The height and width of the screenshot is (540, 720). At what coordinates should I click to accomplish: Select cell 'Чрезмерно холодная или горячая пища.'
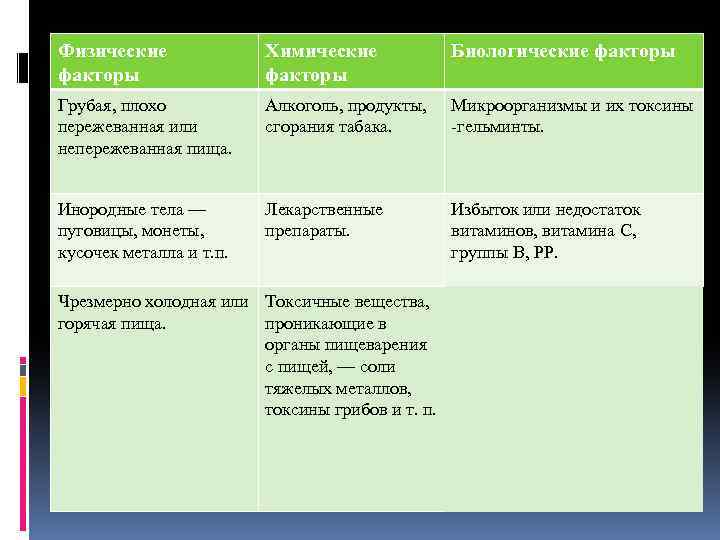click(154, 399)
